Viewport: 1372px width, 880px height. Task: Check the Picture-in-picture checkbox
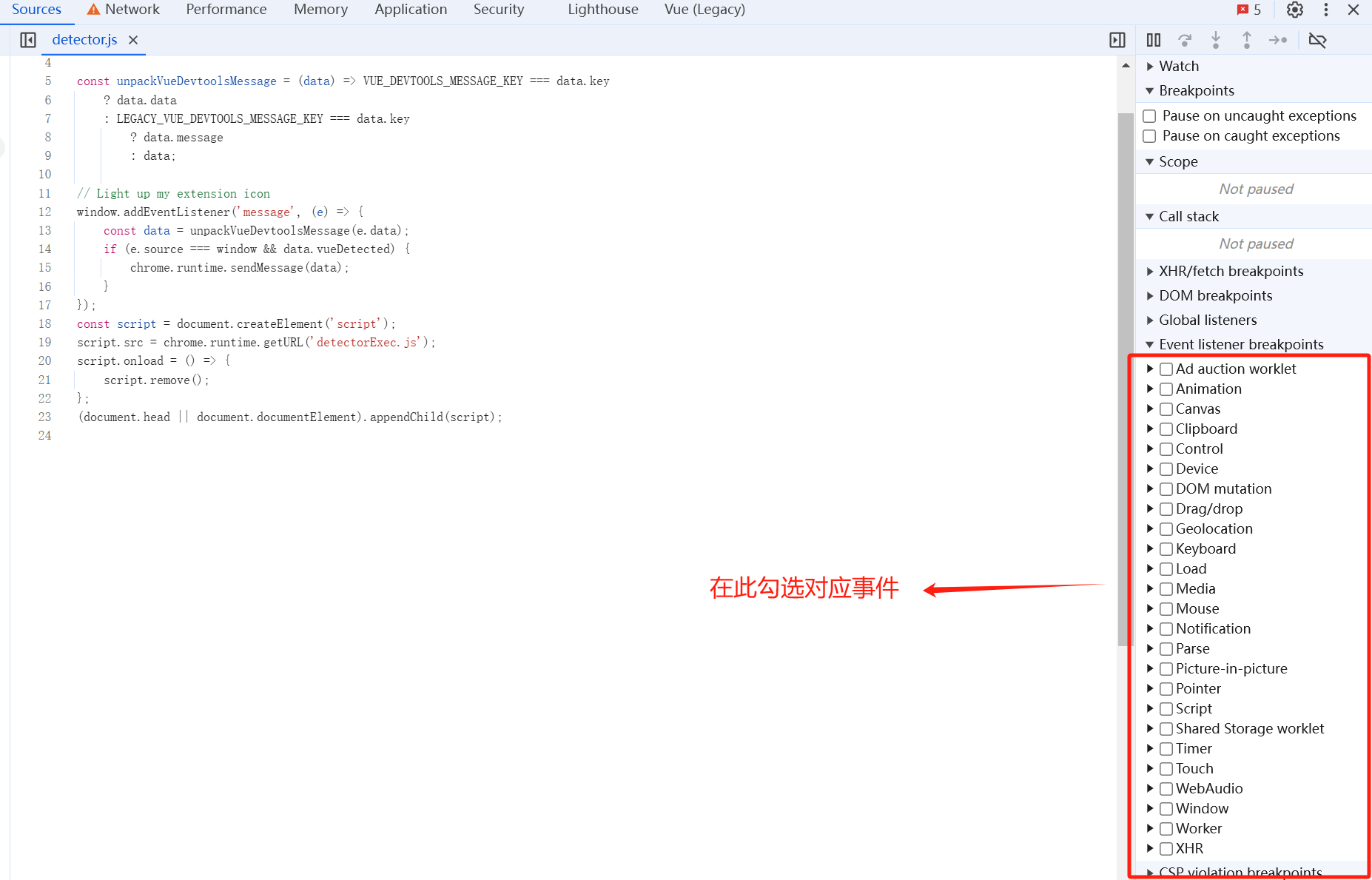click(x=1166, y=669)
